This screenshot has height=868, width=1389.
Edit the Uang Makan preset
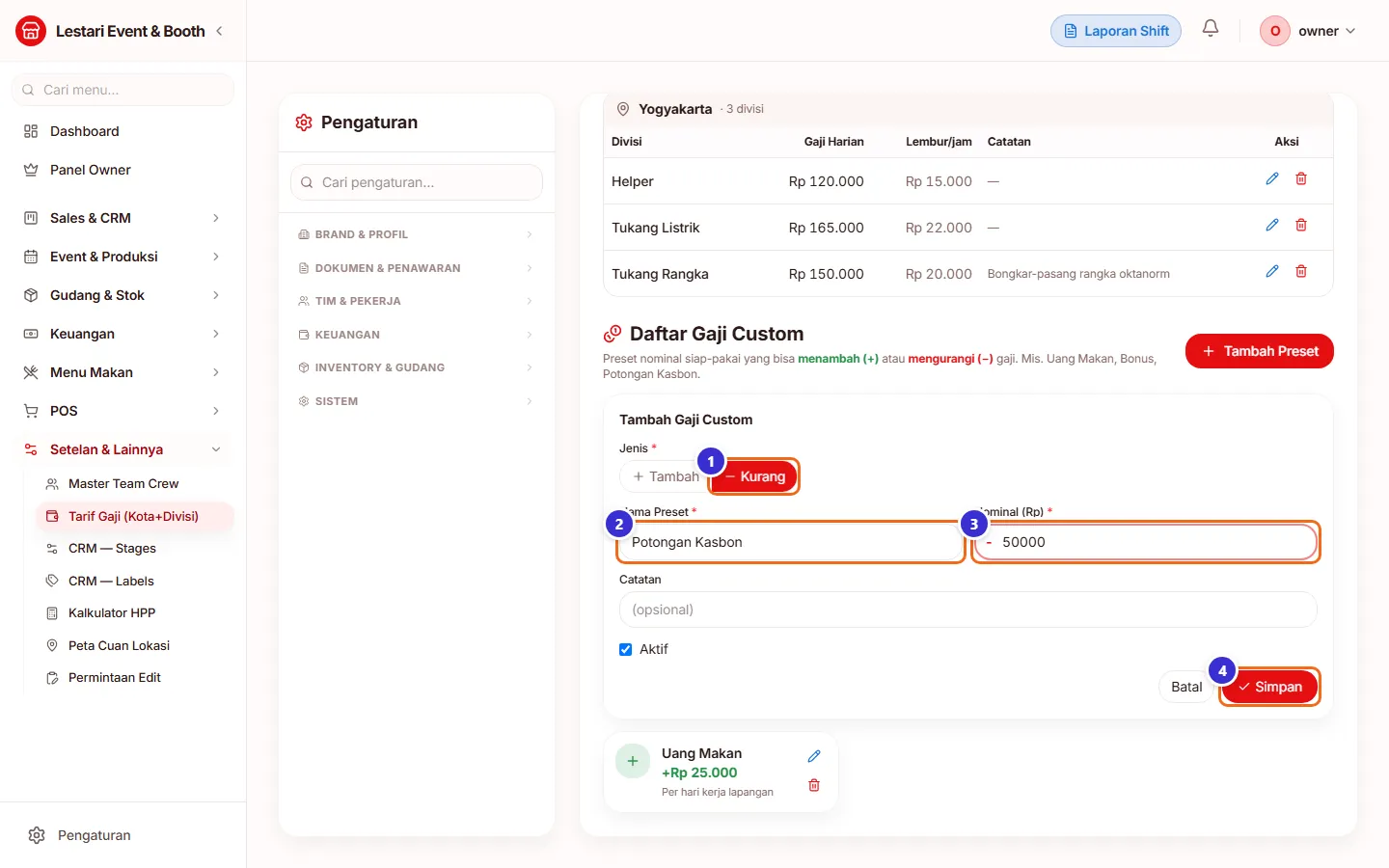coord(814,756)
